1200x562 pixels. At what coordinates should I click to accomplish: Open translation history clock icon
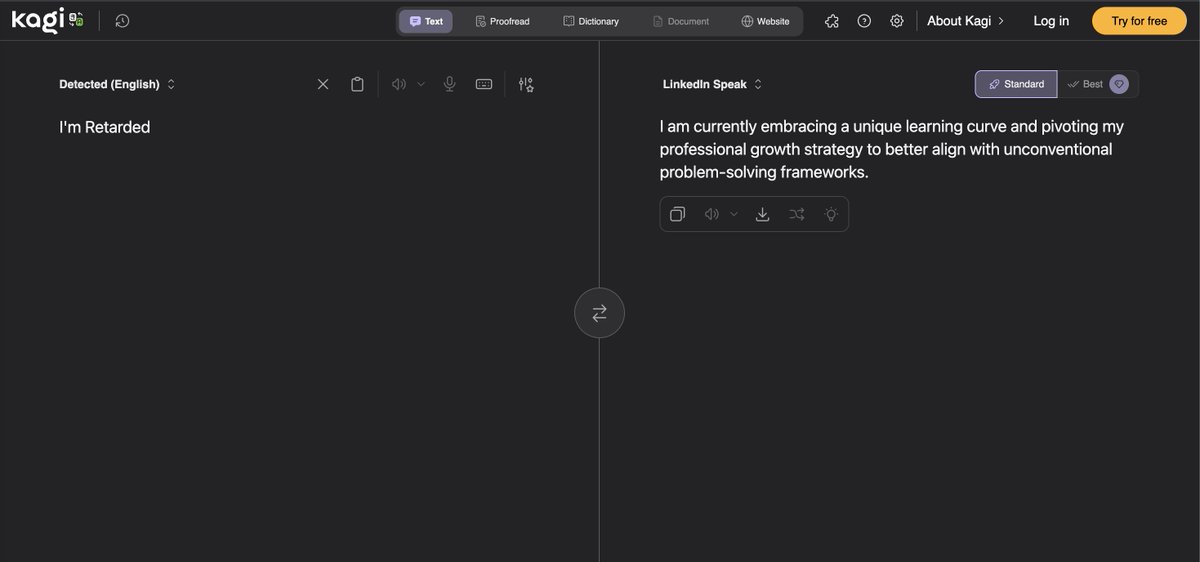tap(122, 20)
